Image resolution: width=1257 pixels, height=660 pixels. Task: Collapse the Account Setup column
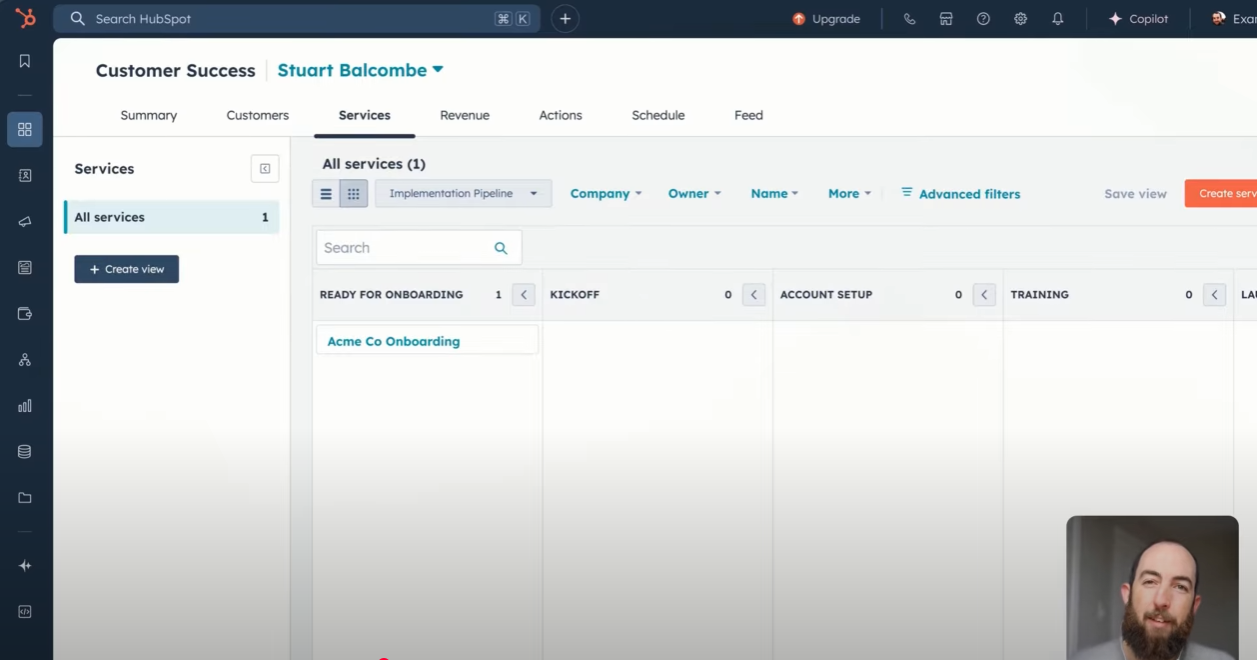coord(984,295)
